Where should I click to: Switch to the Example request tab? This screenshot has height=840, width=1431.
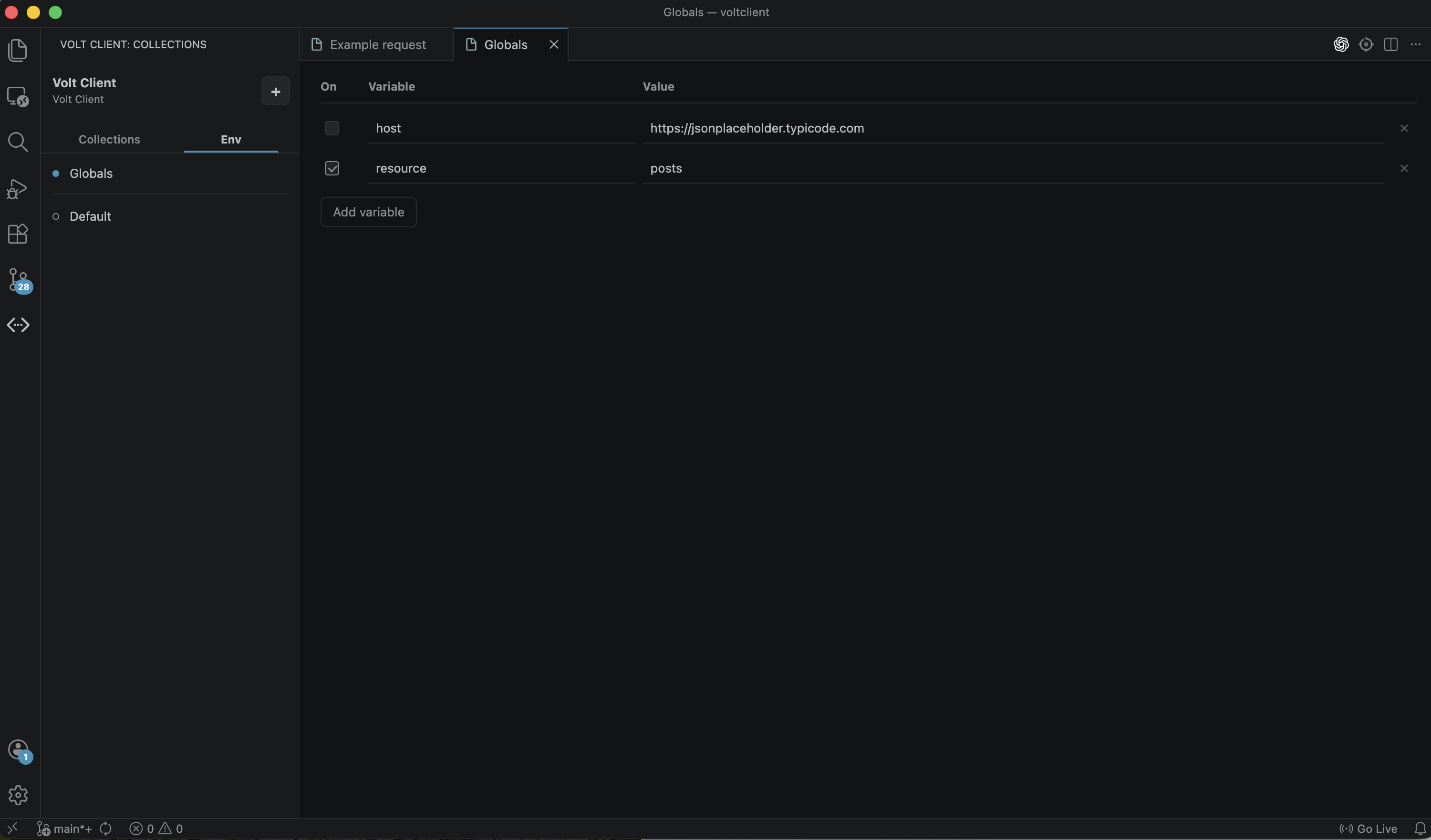(376, 44)
